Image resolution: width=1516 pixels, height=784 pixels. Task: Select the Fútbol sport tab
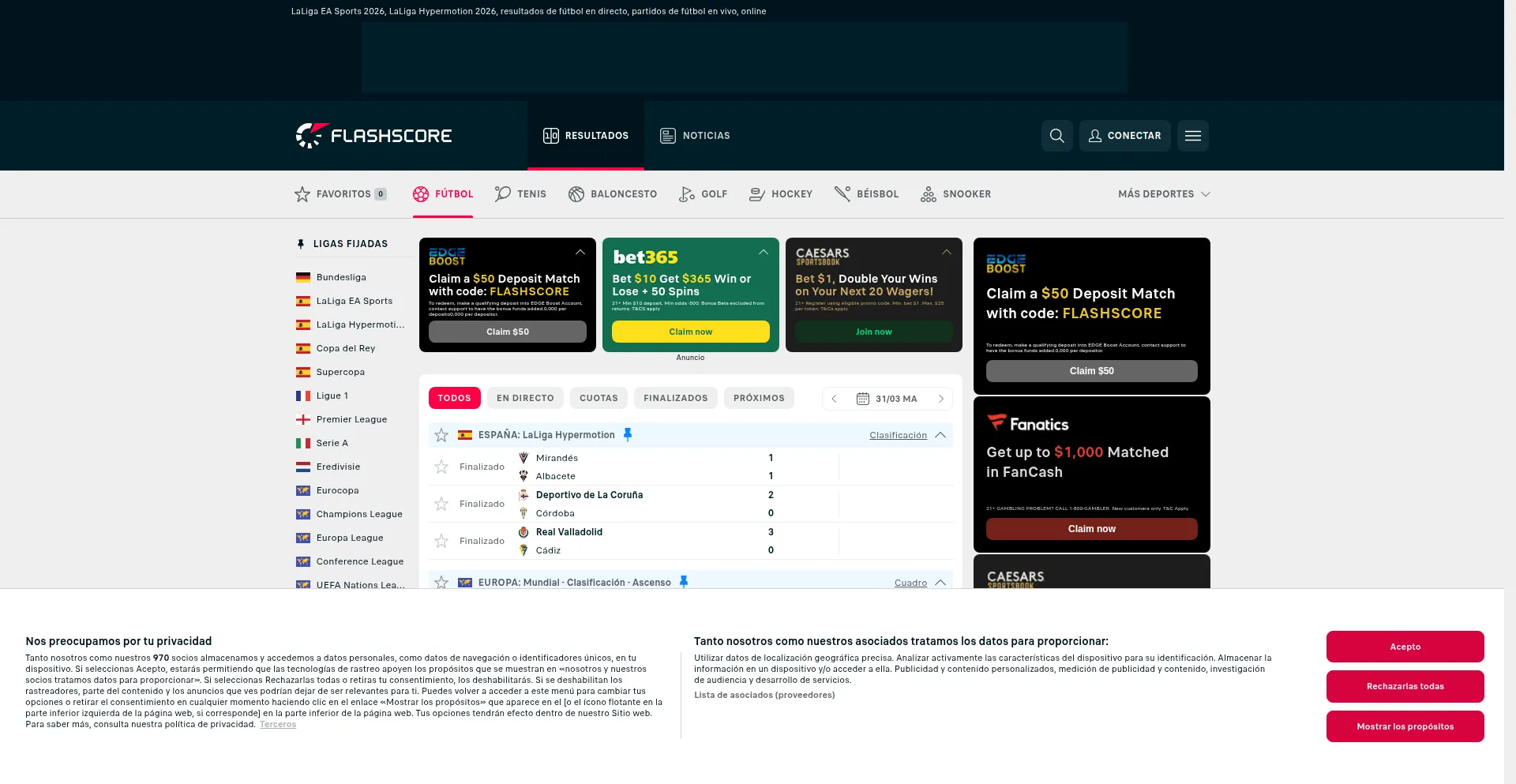coord(443,194)
